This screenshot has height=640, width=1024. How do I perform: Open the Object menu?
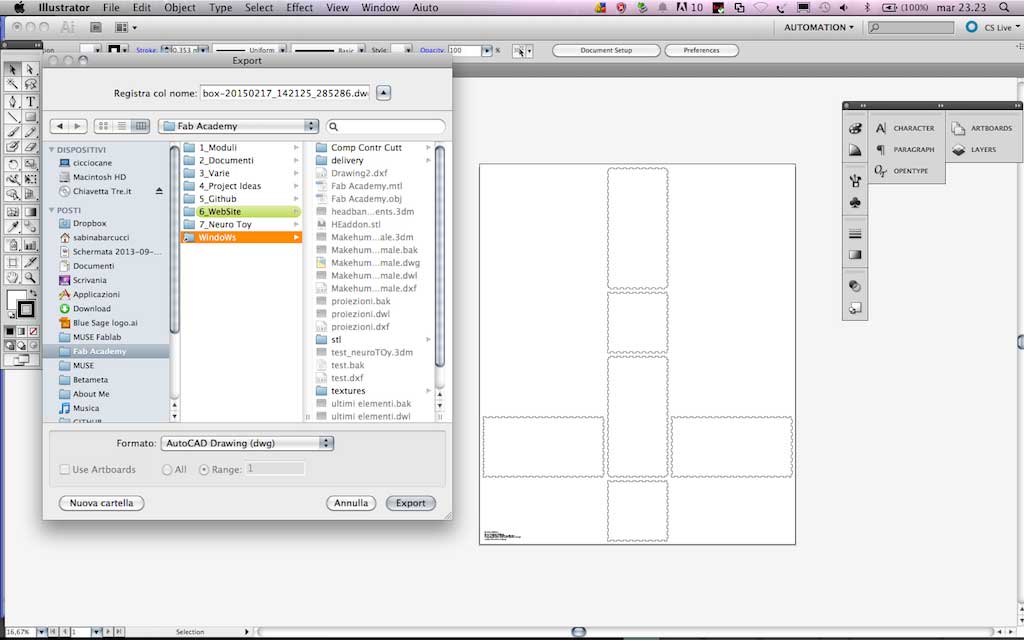[x=180, y=8]
